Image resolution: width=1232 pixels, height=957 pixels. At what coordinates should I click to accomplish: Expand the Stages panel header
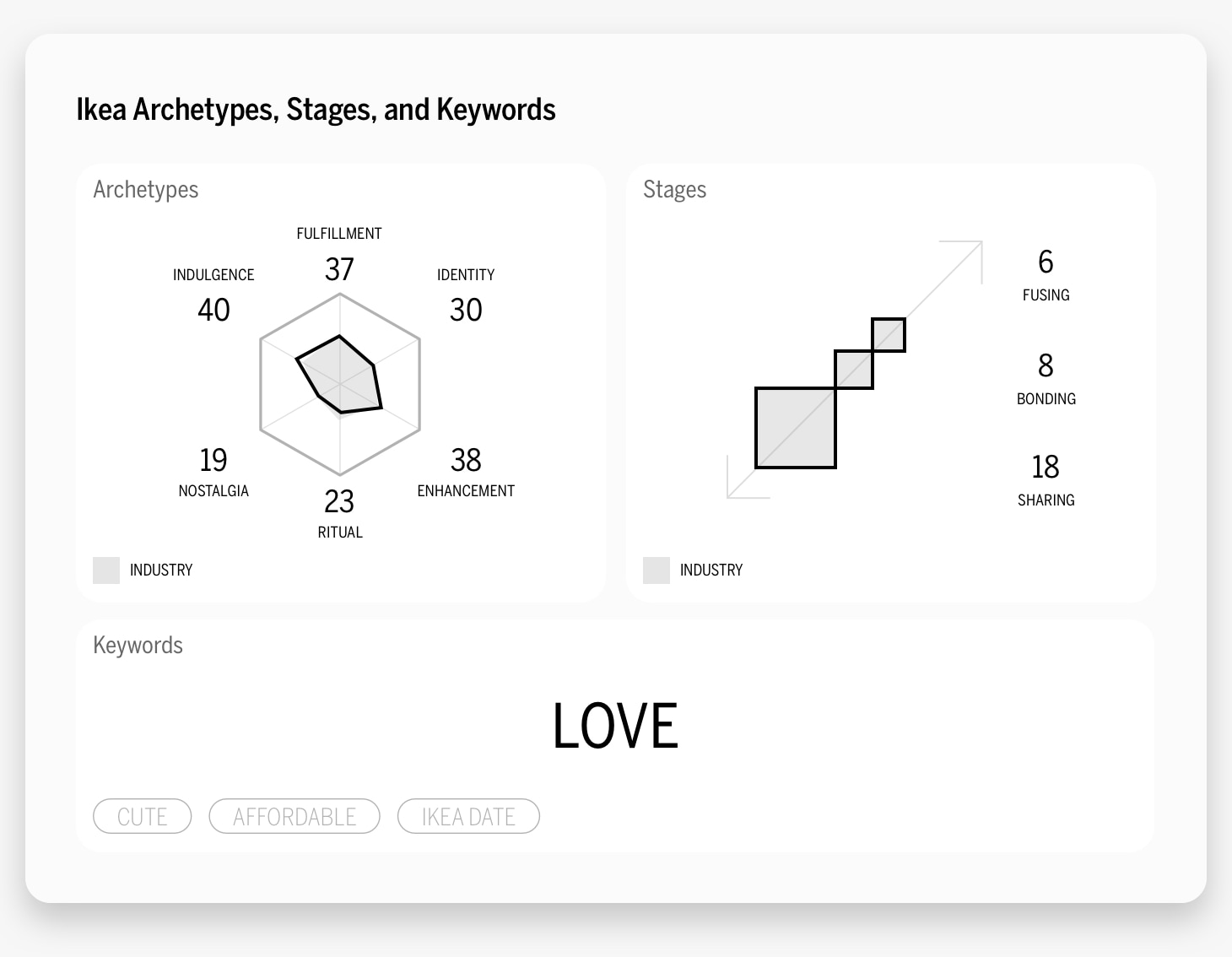click(x=675, y=189)
